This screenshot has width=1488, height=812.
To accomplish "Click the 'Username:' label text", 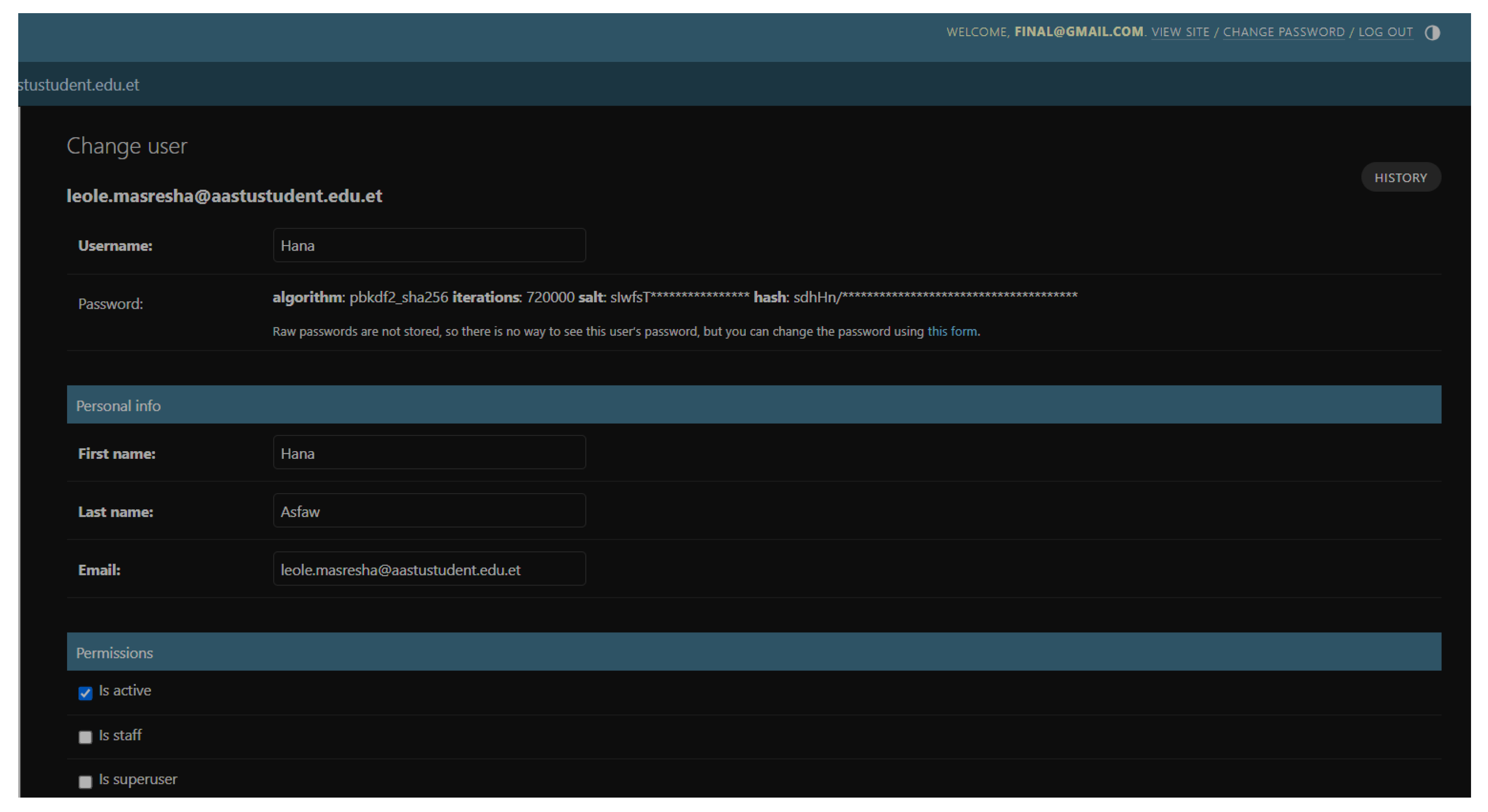I will (x=115, y=246).
